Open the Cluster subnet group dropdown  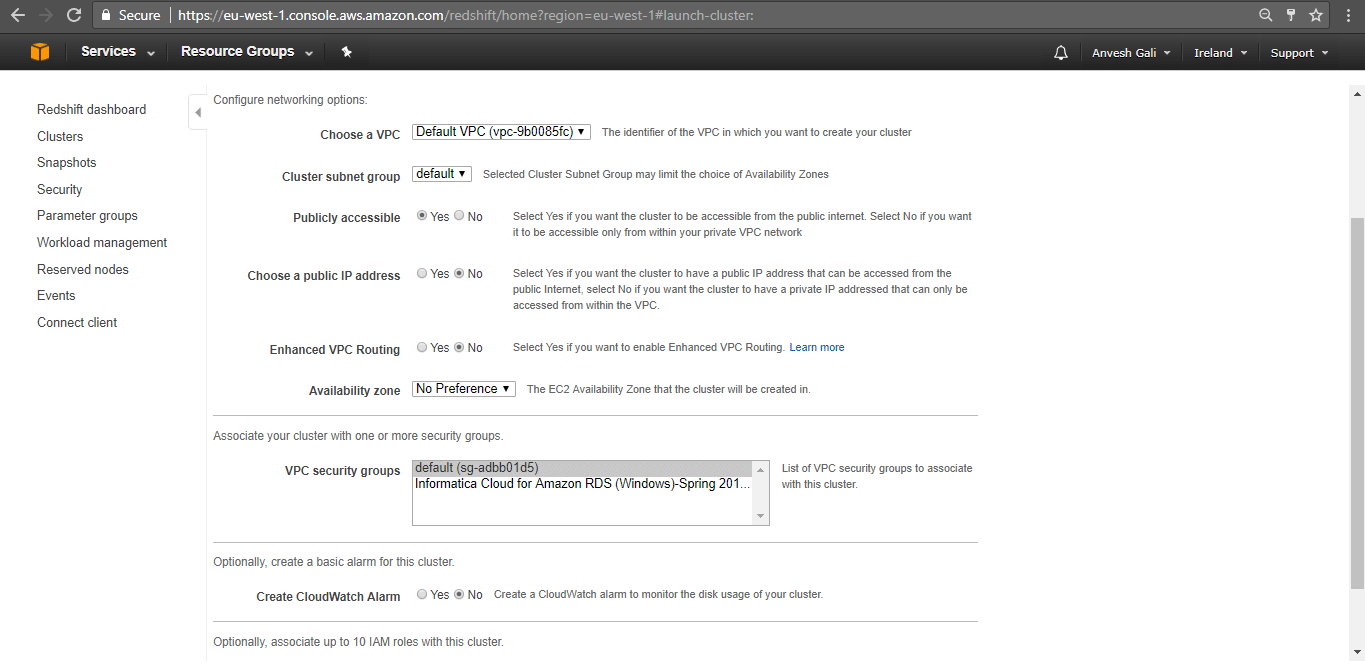[x=441, y=174]
